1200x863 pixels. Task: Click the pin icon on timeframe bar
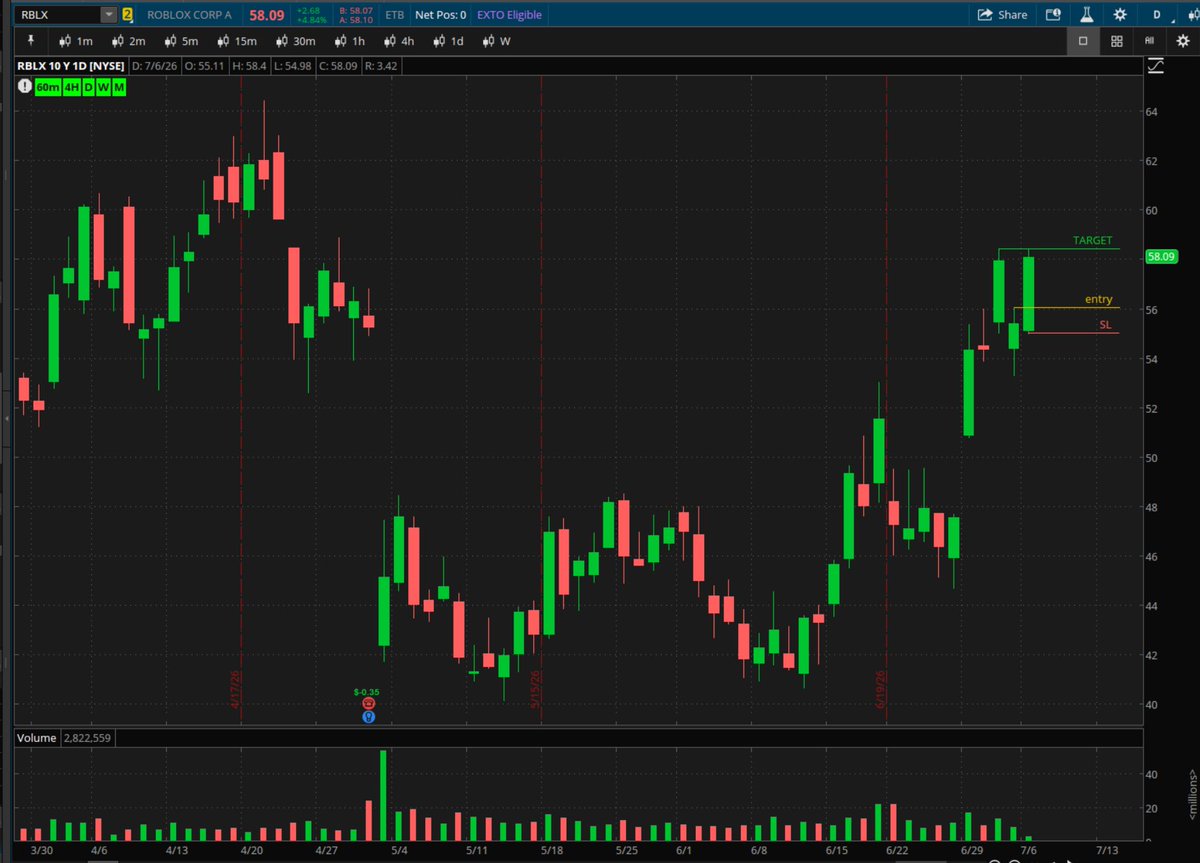pos(31,41)
